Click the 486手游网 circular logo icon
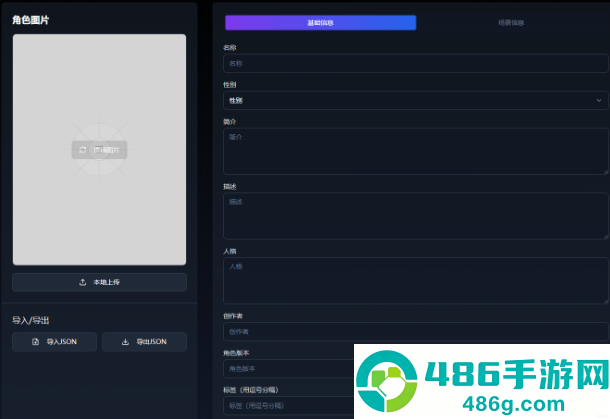Viewport: 610px width, 419px height. point(386,381)
